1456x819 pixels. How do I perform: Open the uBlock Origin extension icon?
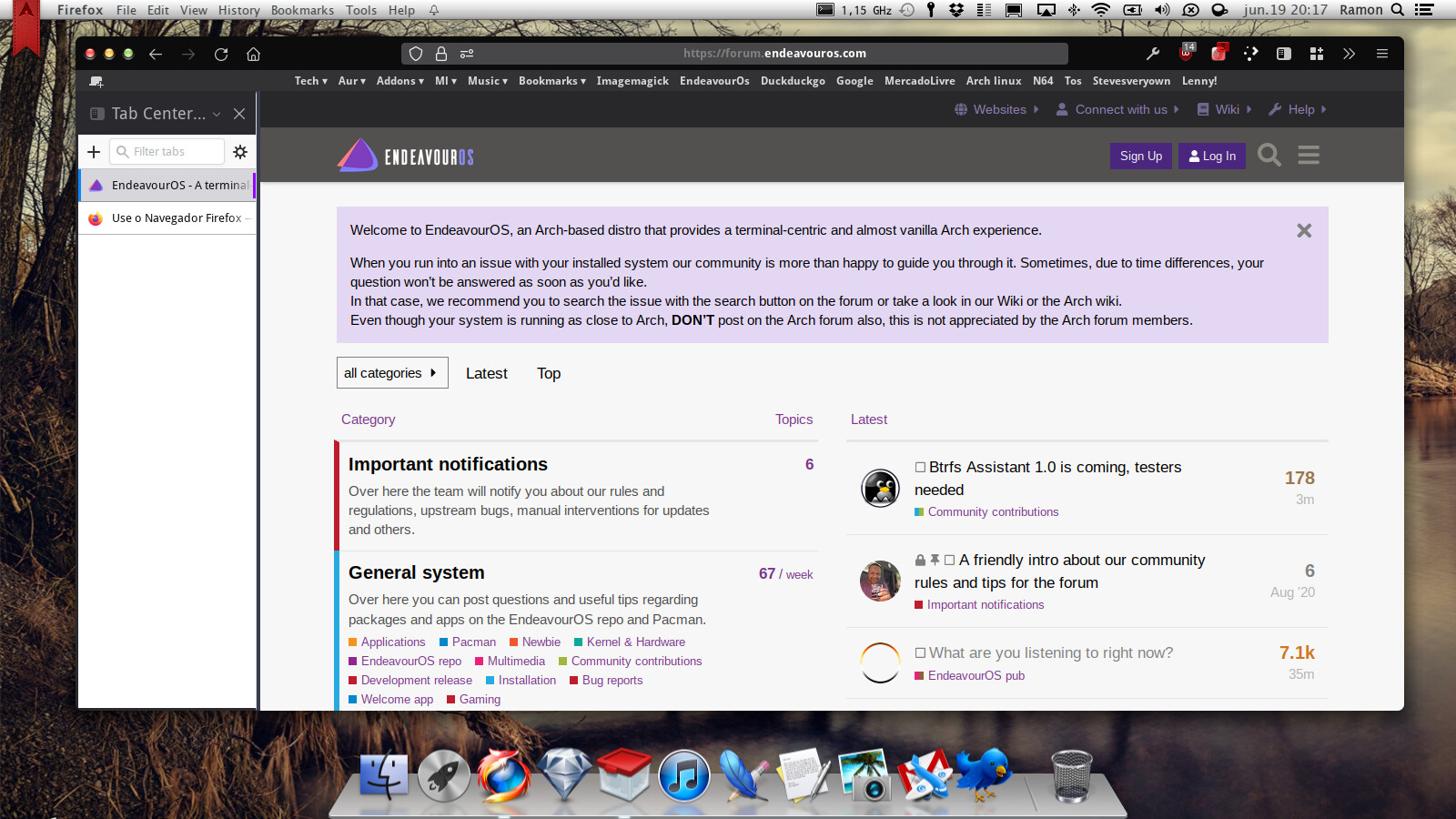coord(1186,53)
